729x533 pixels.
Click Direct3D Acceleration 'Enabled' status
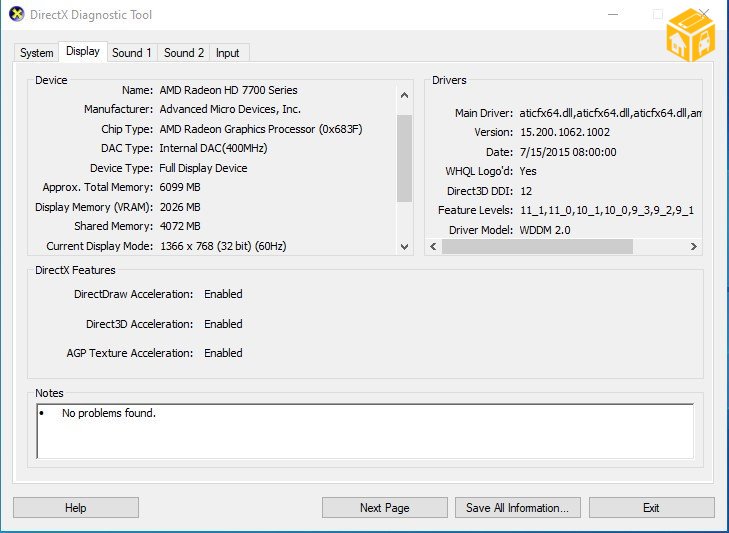(x=223, y=324)
